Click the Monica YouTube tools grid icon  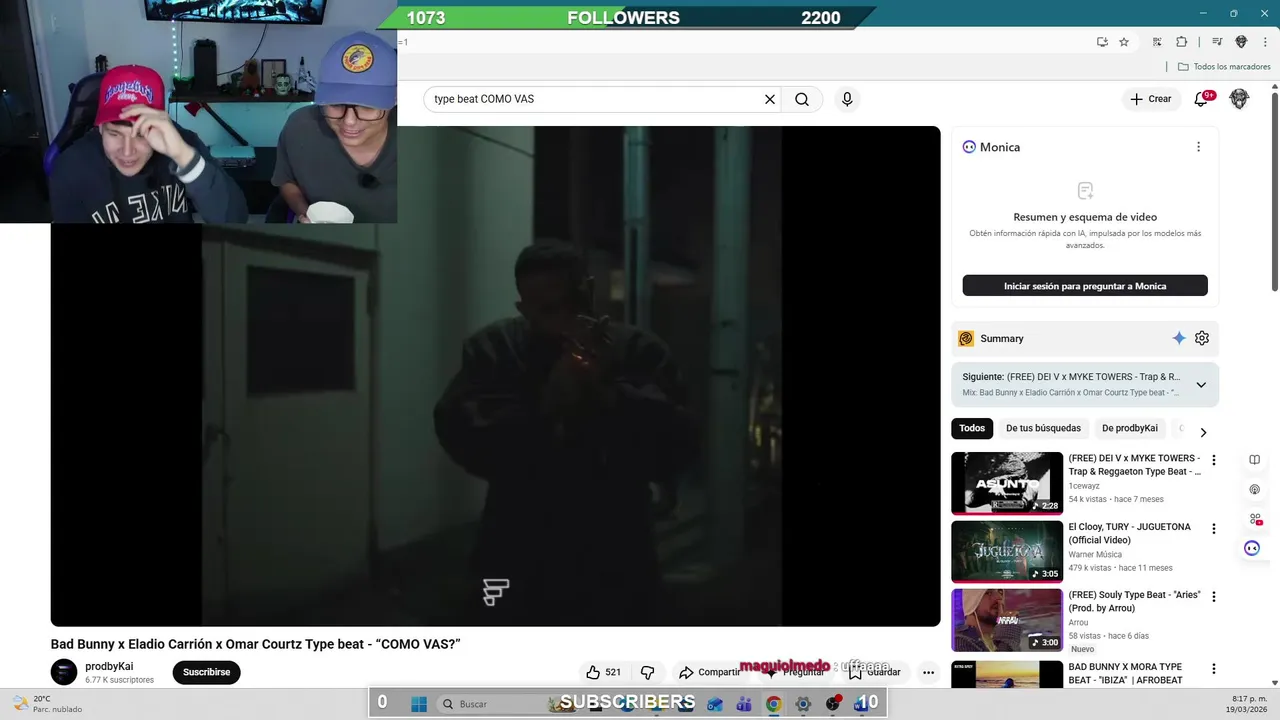point(1254,519)
